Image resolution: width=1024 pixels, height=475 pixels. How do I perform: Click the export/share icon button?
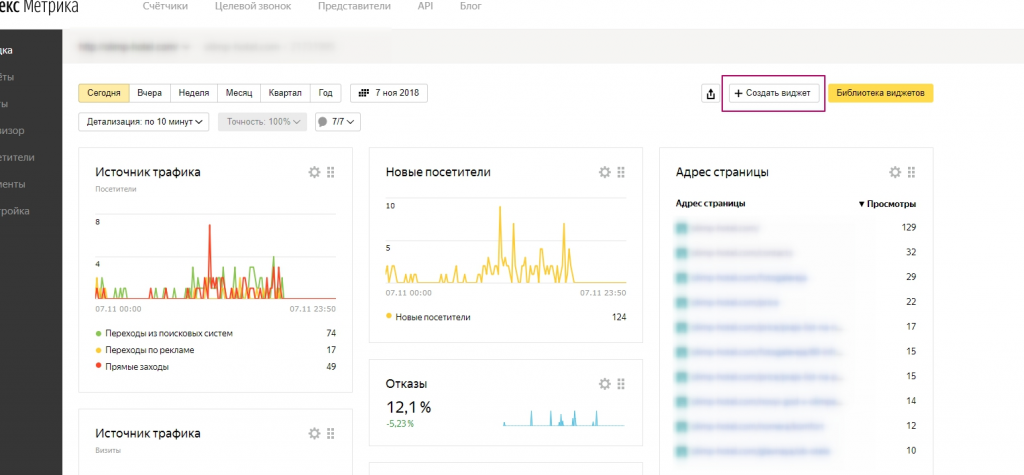pos(710,93)
